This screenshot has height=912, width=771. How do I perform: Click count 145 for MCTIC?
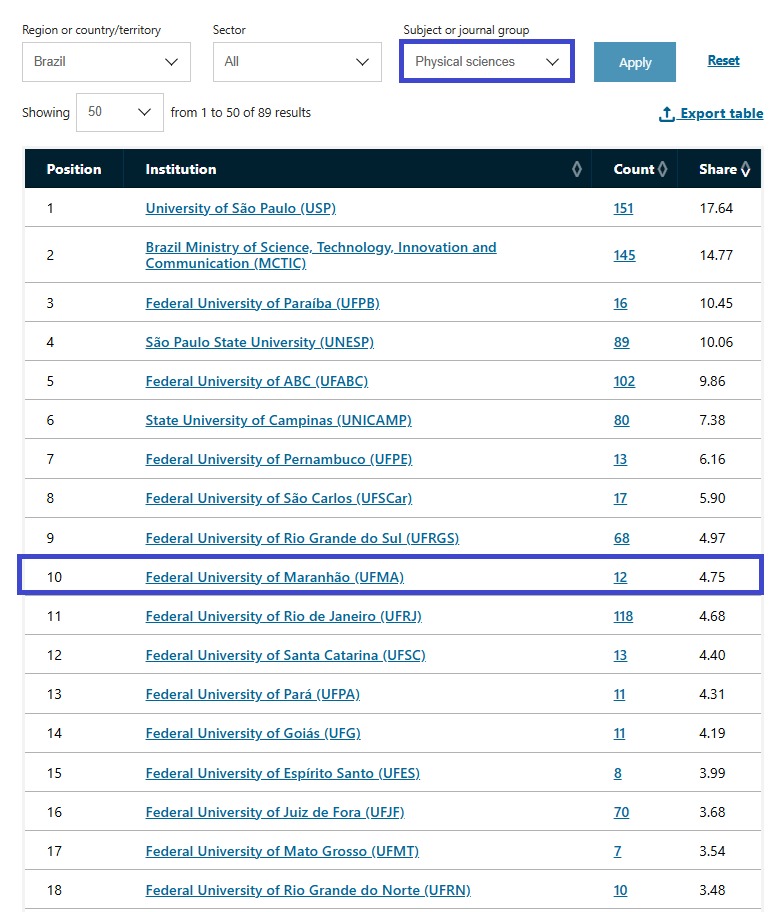click(x=624, y=255)
